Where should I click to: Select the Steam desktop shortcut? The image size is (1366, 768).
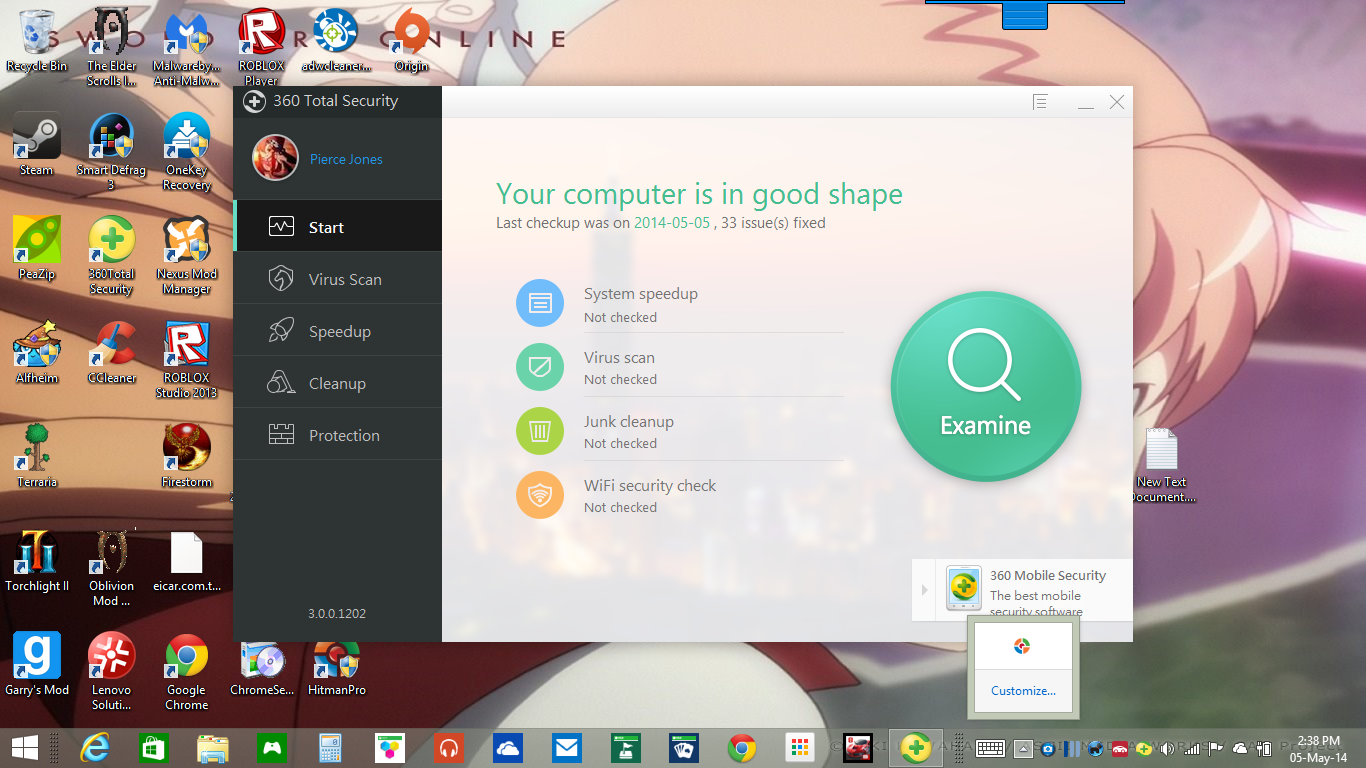pos(37,144)
